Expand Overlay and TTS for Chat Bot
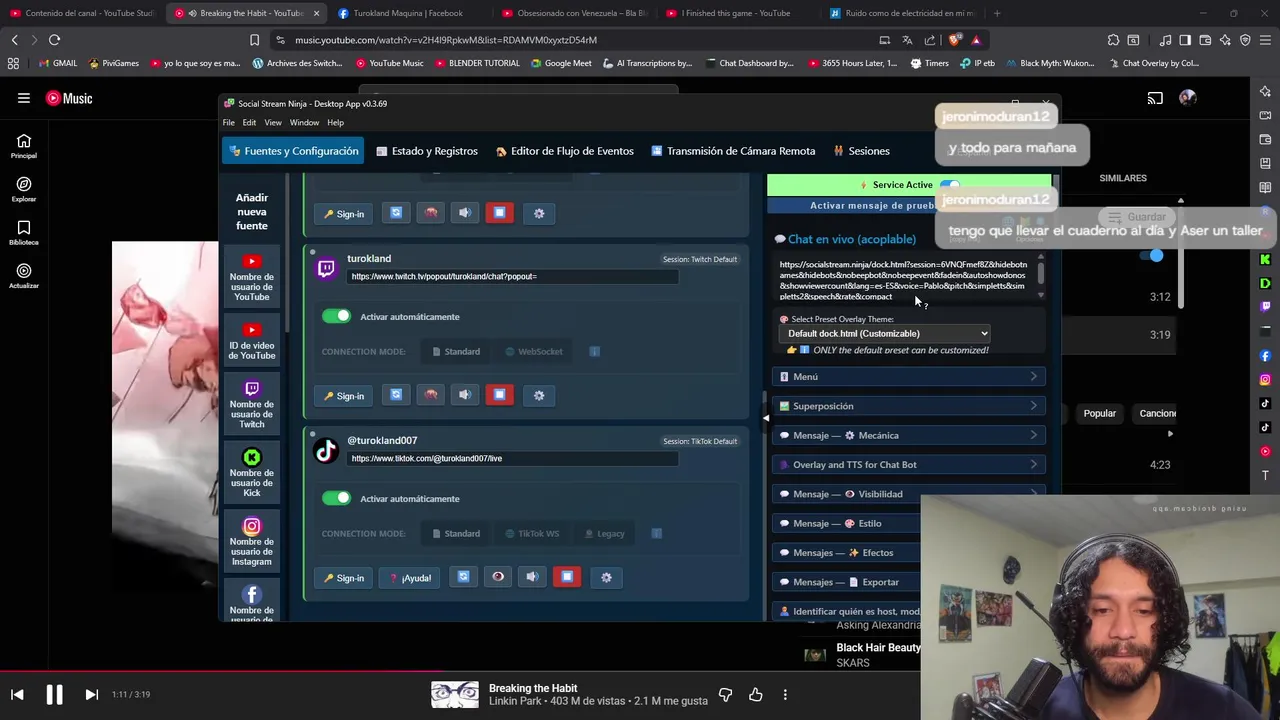1280x720 pixels. click(909, 465)
